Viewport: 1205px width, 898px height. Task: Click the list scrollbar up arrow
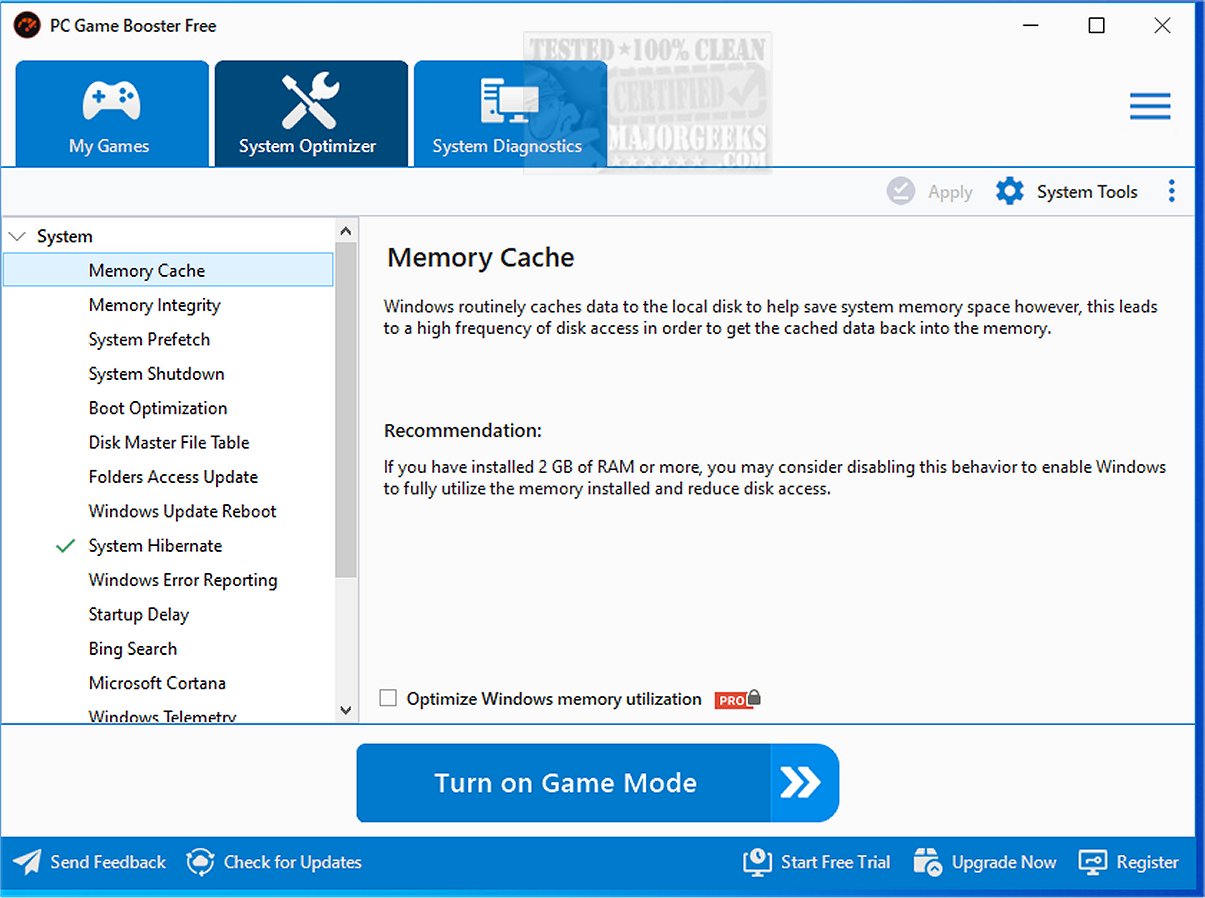[346, 231]
